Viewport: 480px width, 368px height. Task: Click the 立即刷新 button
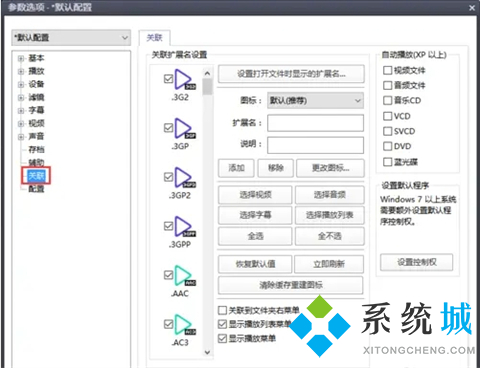(329, 264)
